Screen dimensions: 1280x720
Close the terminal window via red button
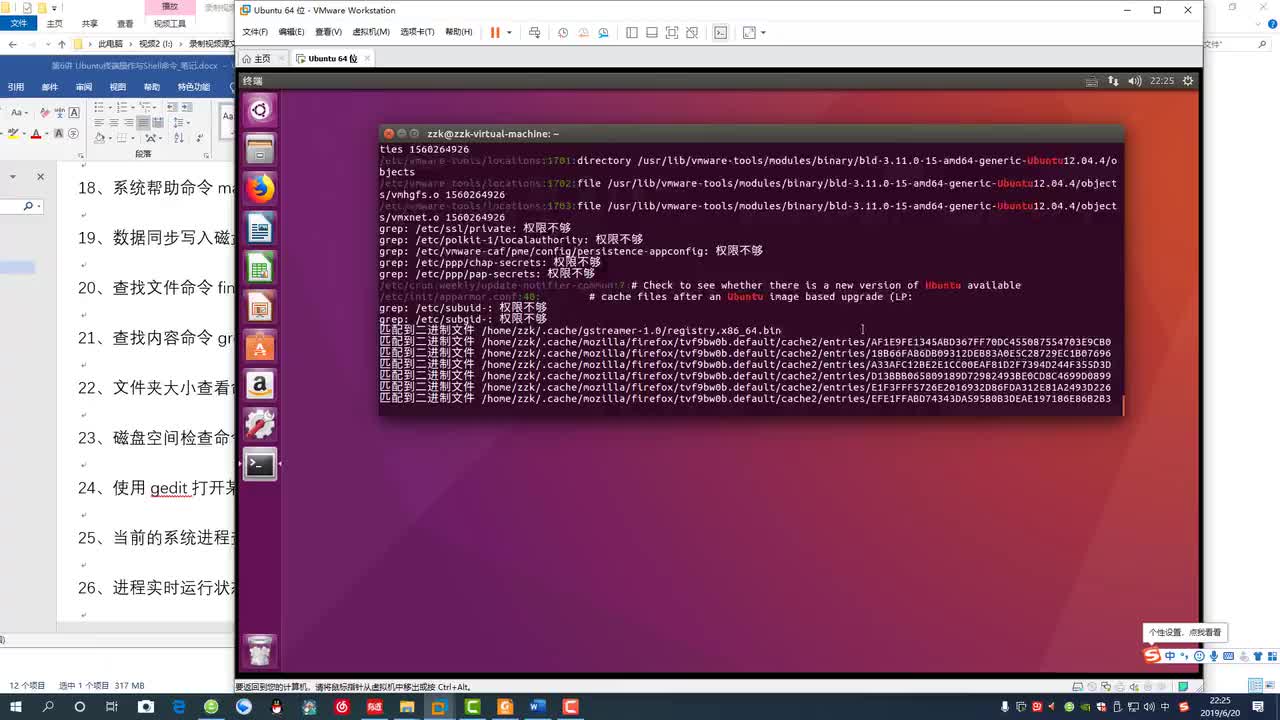pos(389,133)
